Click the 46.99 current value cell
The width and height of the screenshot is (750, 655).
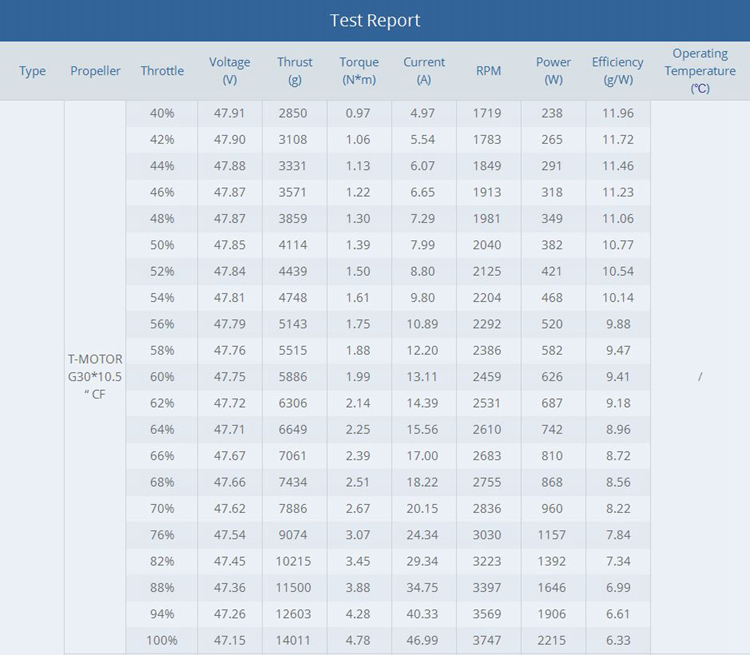click(424, 640)
